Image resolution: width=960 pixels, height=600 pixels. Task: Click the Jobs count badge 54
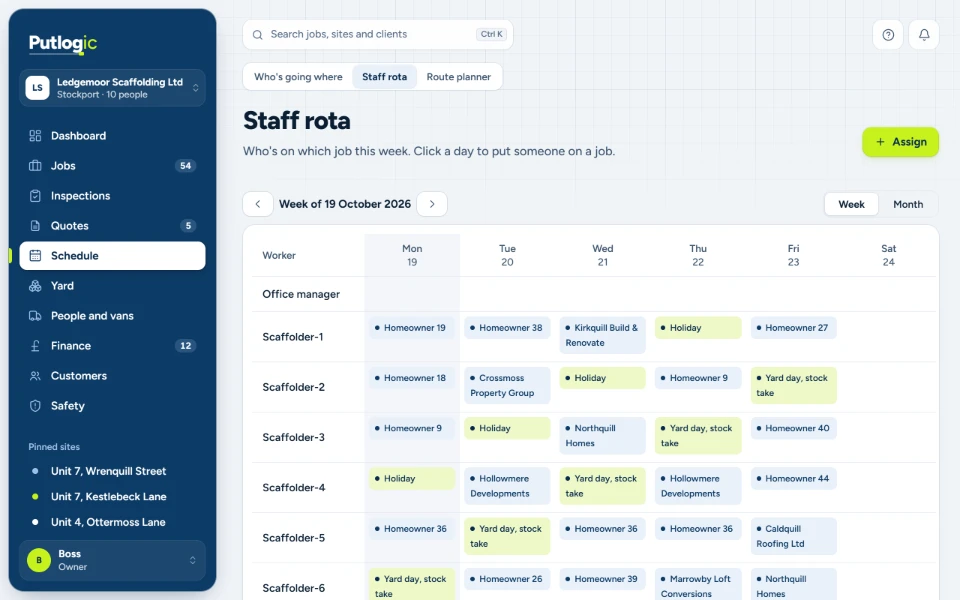(x=186, y=166)
